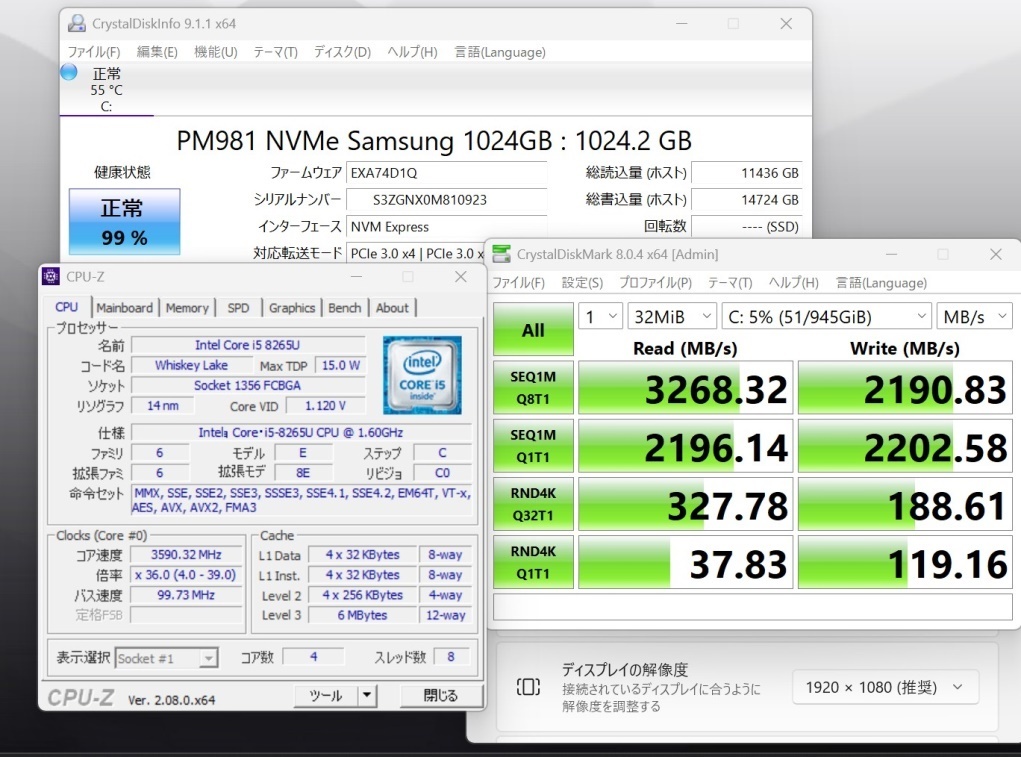Open the test count dropdown showing 1
This screenshot has width=1021, height=757.
[600, 317]
